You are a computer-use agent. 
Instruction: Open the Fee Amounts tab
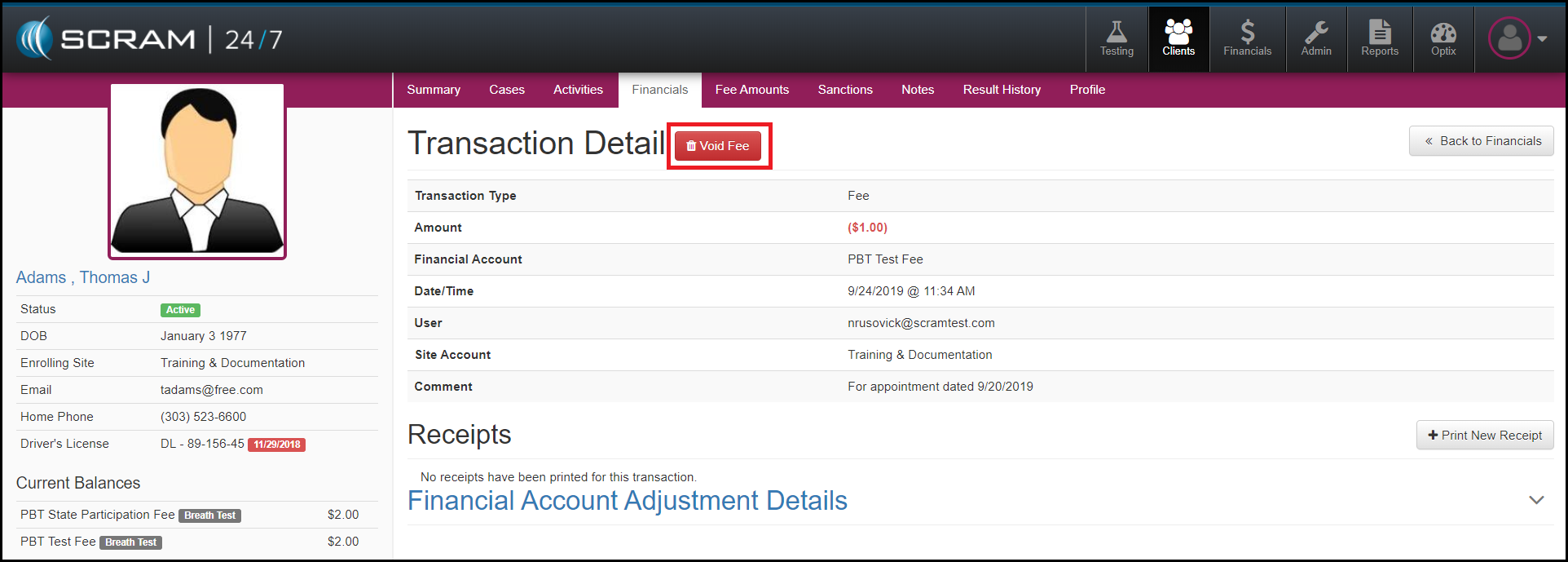(751, 90)
